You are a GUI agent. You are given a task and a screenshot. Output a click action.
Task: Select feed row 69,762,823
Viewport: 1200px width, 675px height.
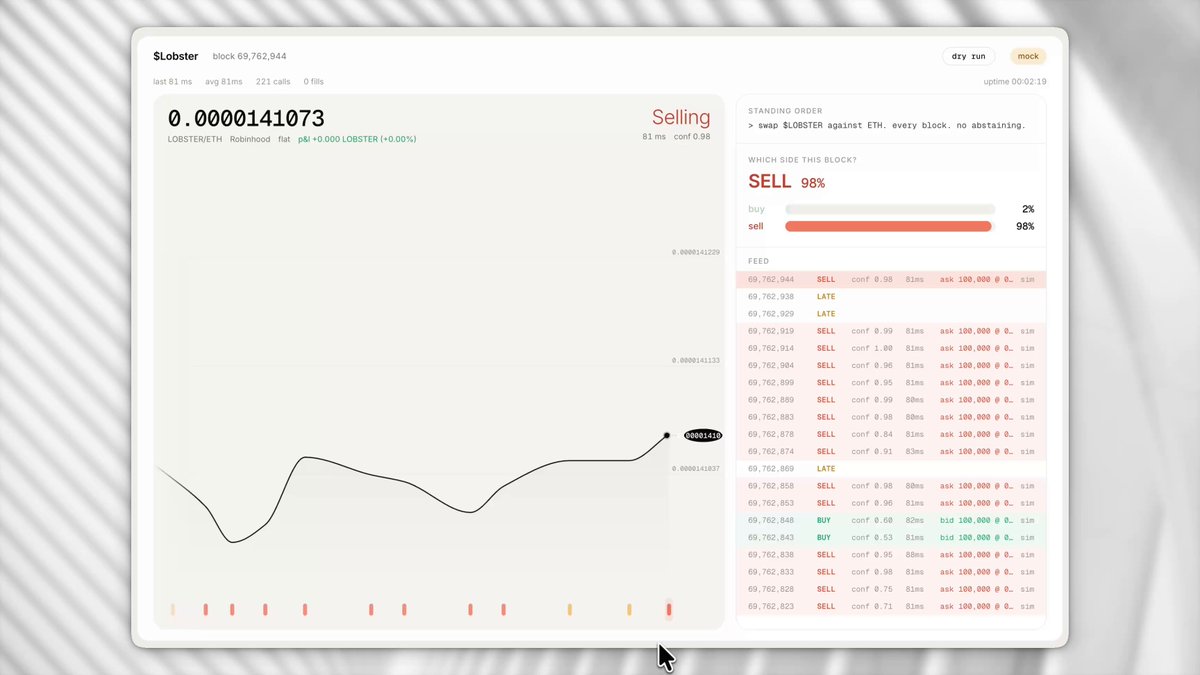pyautogui.click(x=891, y=606)
